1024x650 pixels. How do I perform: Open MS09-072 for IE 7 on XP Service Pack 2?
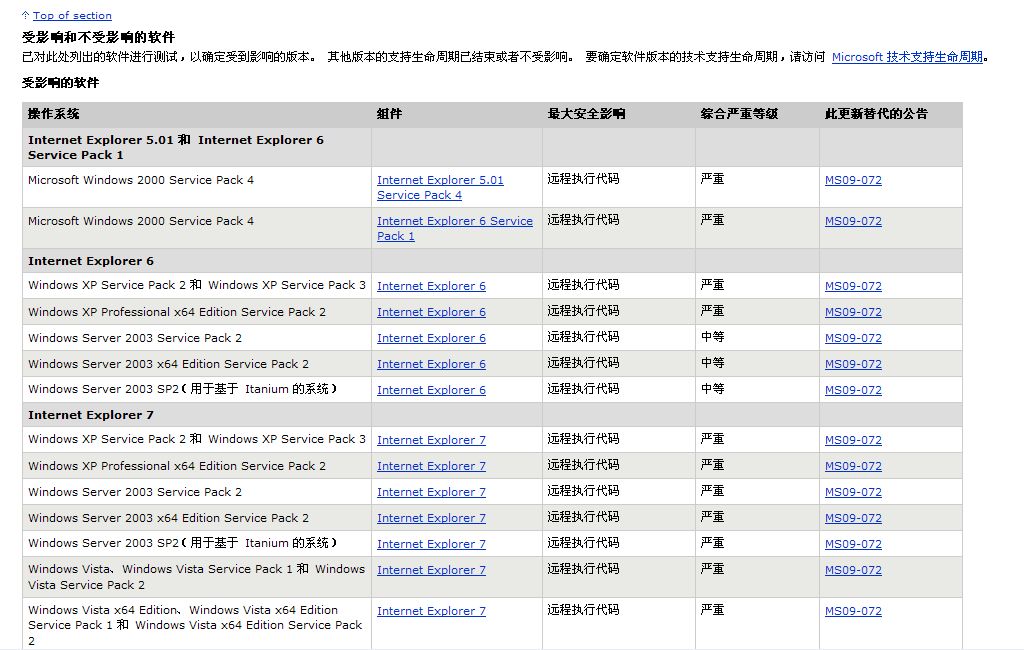tap(853, 440)
